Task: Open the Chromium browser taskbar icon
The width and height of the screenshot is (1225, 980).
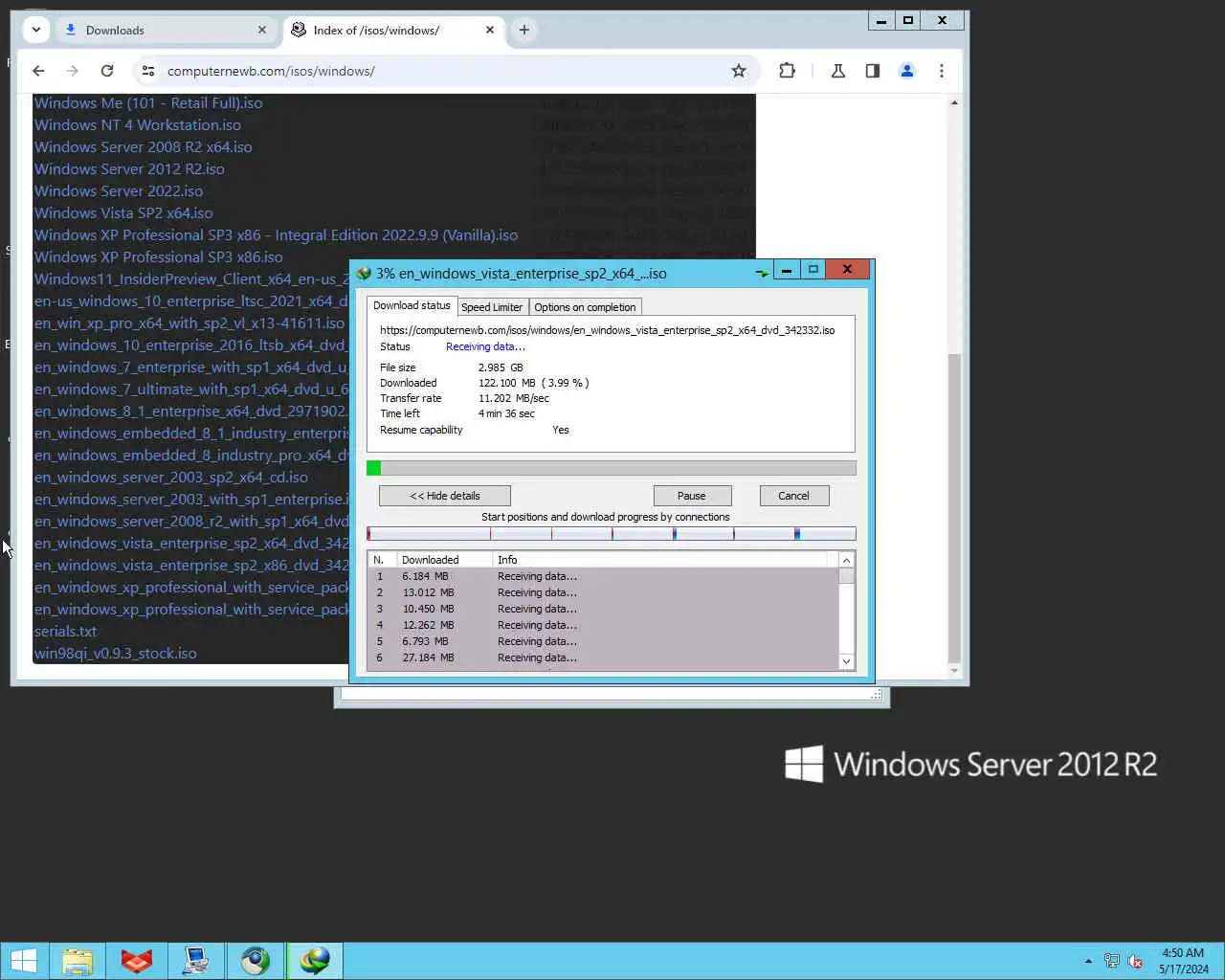Action: 256,961
